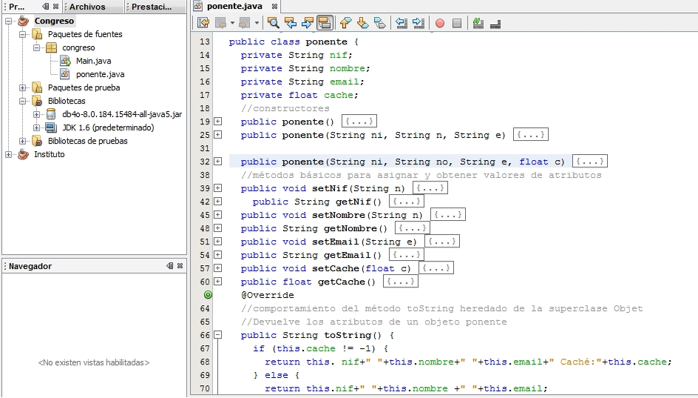Click Shift Line Right icon

(x=418, y=23)
